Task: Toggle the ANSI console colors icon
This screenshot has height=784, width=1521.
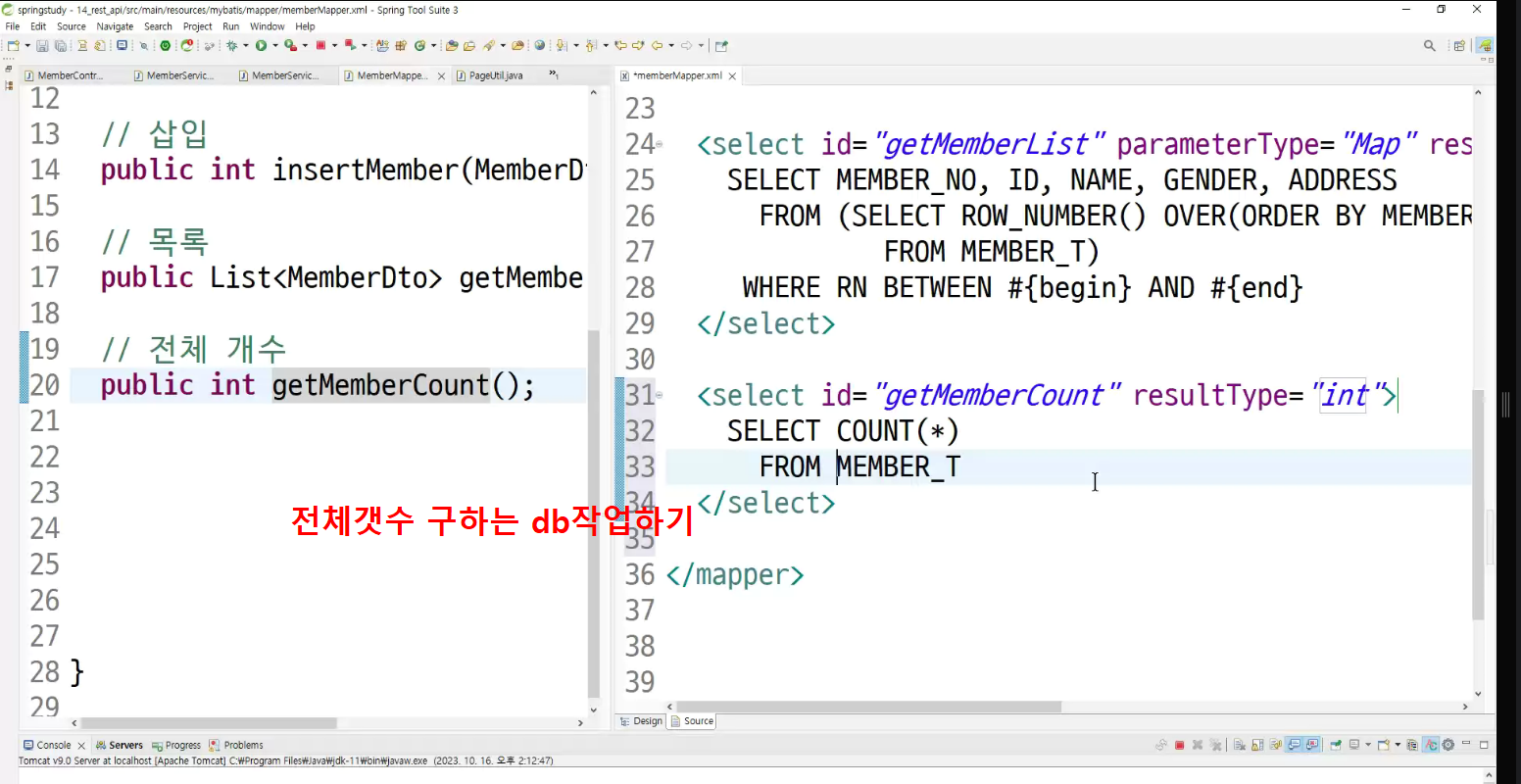Action: pyautogui.click(x=1431, y=745)
